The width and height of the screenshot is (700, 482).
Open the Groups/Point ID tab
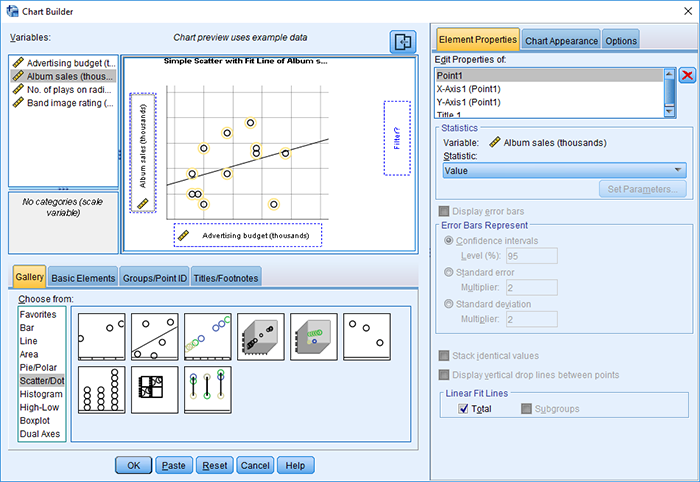(x=154, y=277)
